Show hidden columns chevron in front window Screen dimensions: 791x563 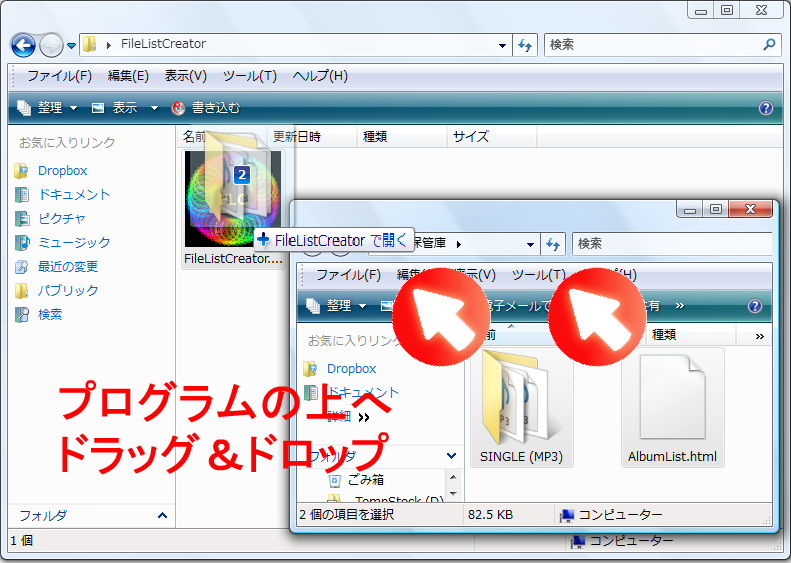click(x=760, y=336)
